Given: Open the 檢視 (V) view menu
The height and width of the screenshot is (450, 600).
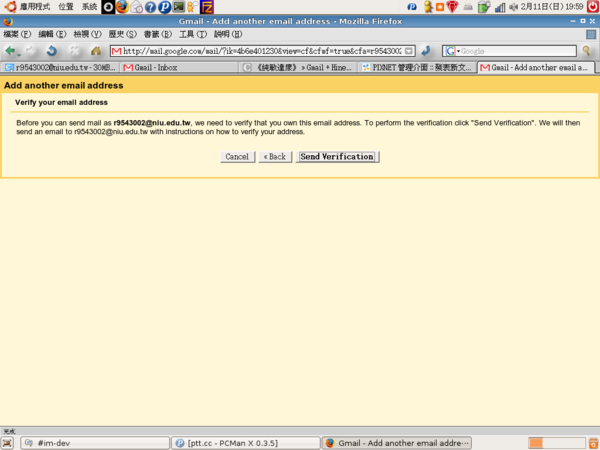Looking at the screenshot, I should [87, 34].
